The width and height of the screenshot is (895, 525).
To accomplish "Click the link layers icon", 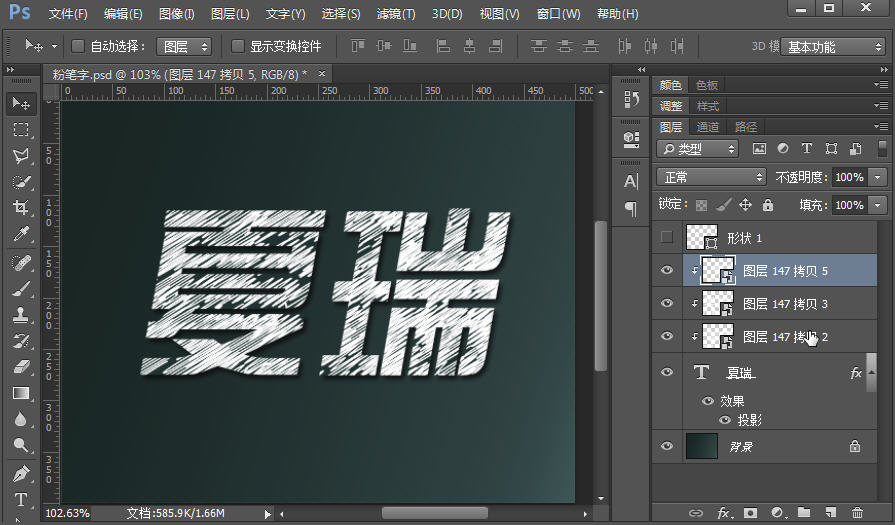I will pyautogui.click(x=696, y=512).
